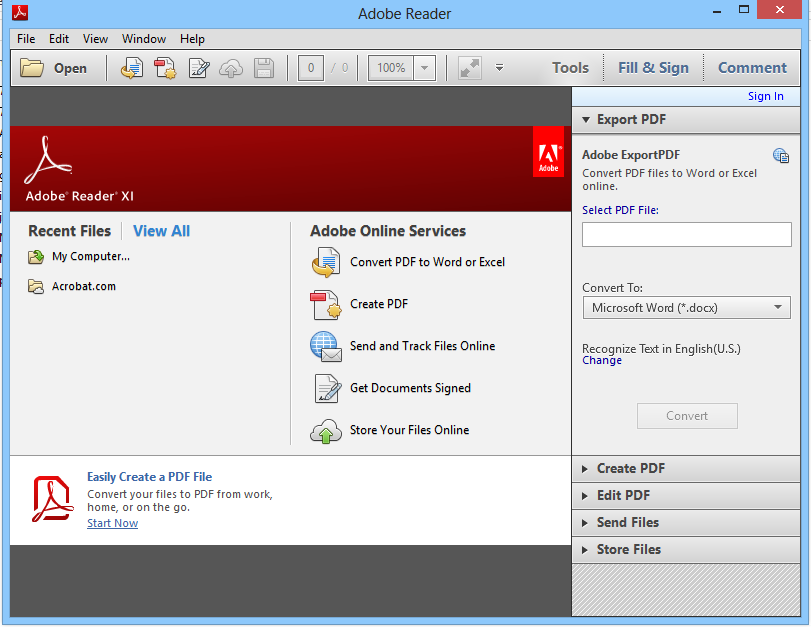Open the zoom level dropdown arrow

[x=425, y=68]
